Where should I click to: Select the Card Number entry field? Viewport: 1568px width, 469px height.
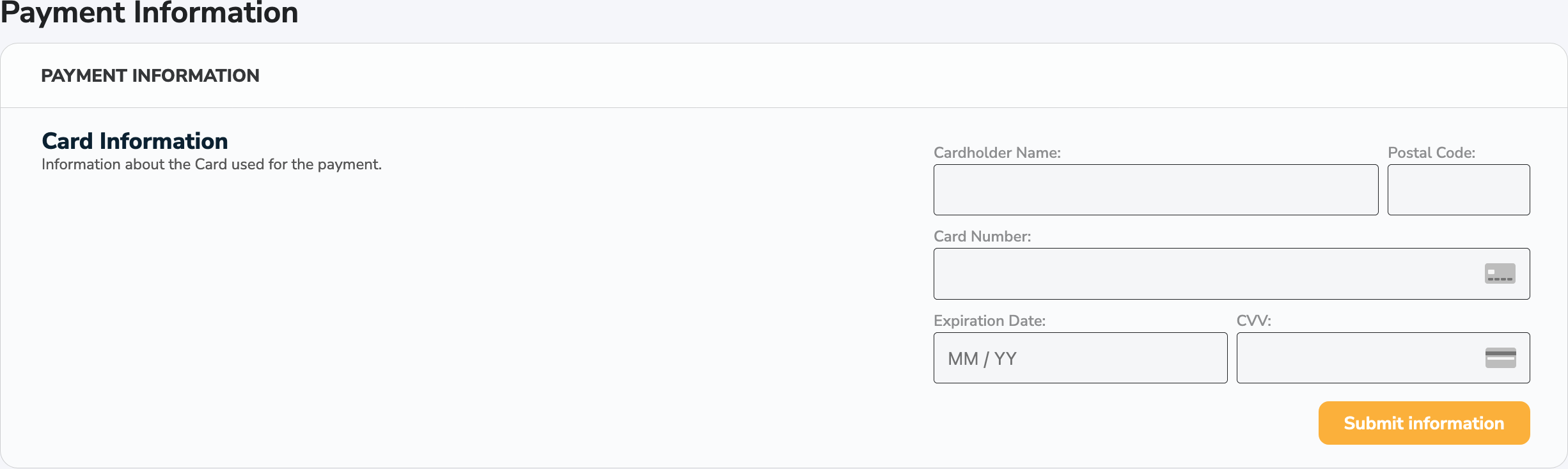pyautogui.click(x=1215, y=273)
